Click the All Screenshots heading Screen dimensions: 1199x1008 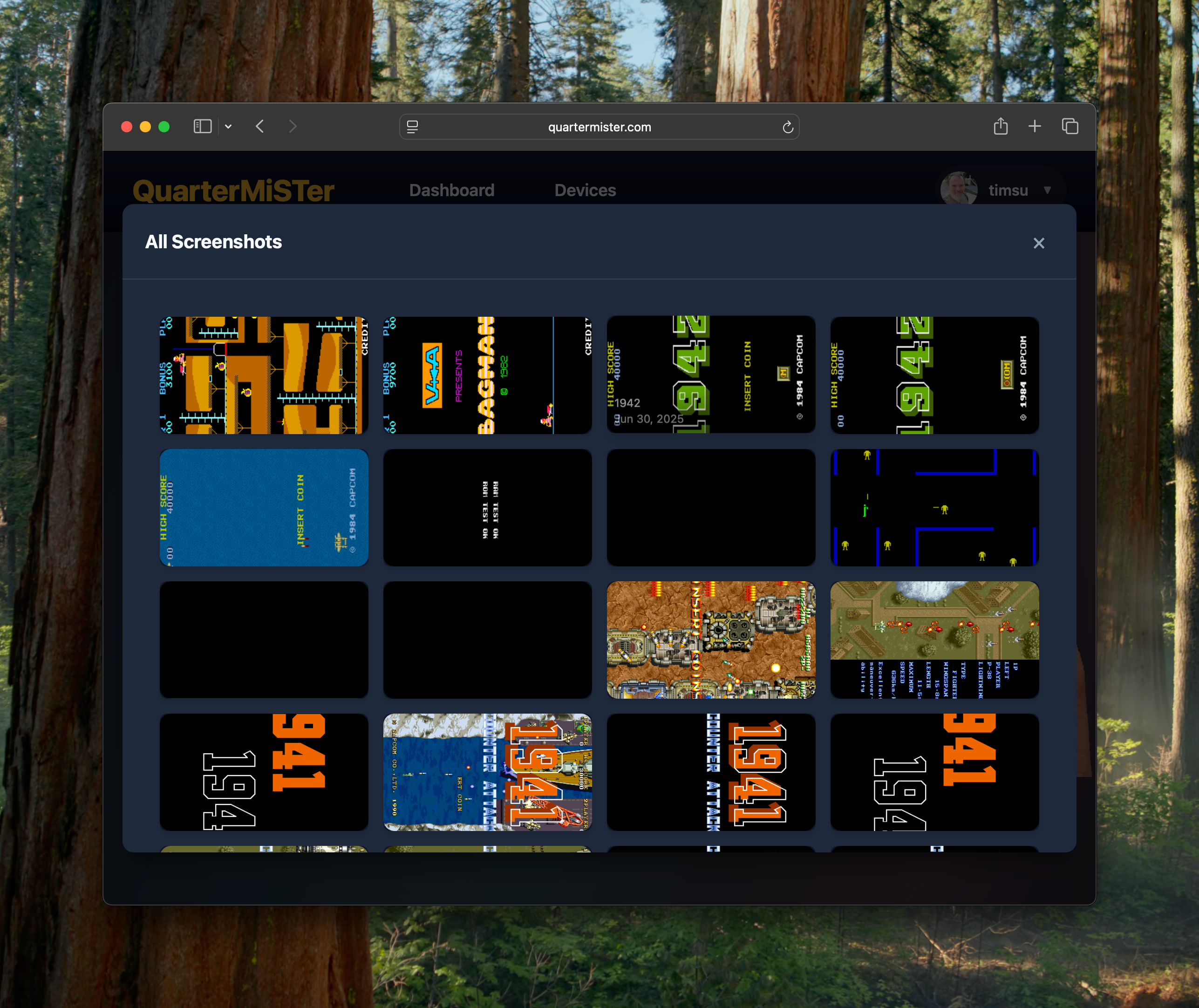pos(213,242)
